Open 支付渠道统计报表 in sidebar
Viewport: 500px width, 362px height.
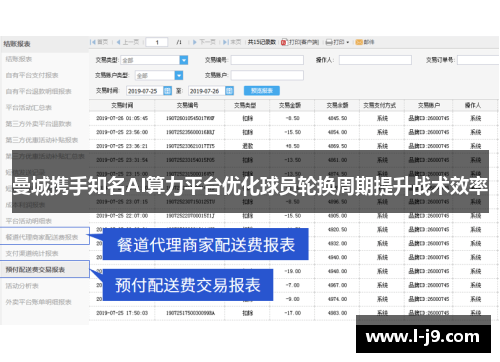point(32,253)
